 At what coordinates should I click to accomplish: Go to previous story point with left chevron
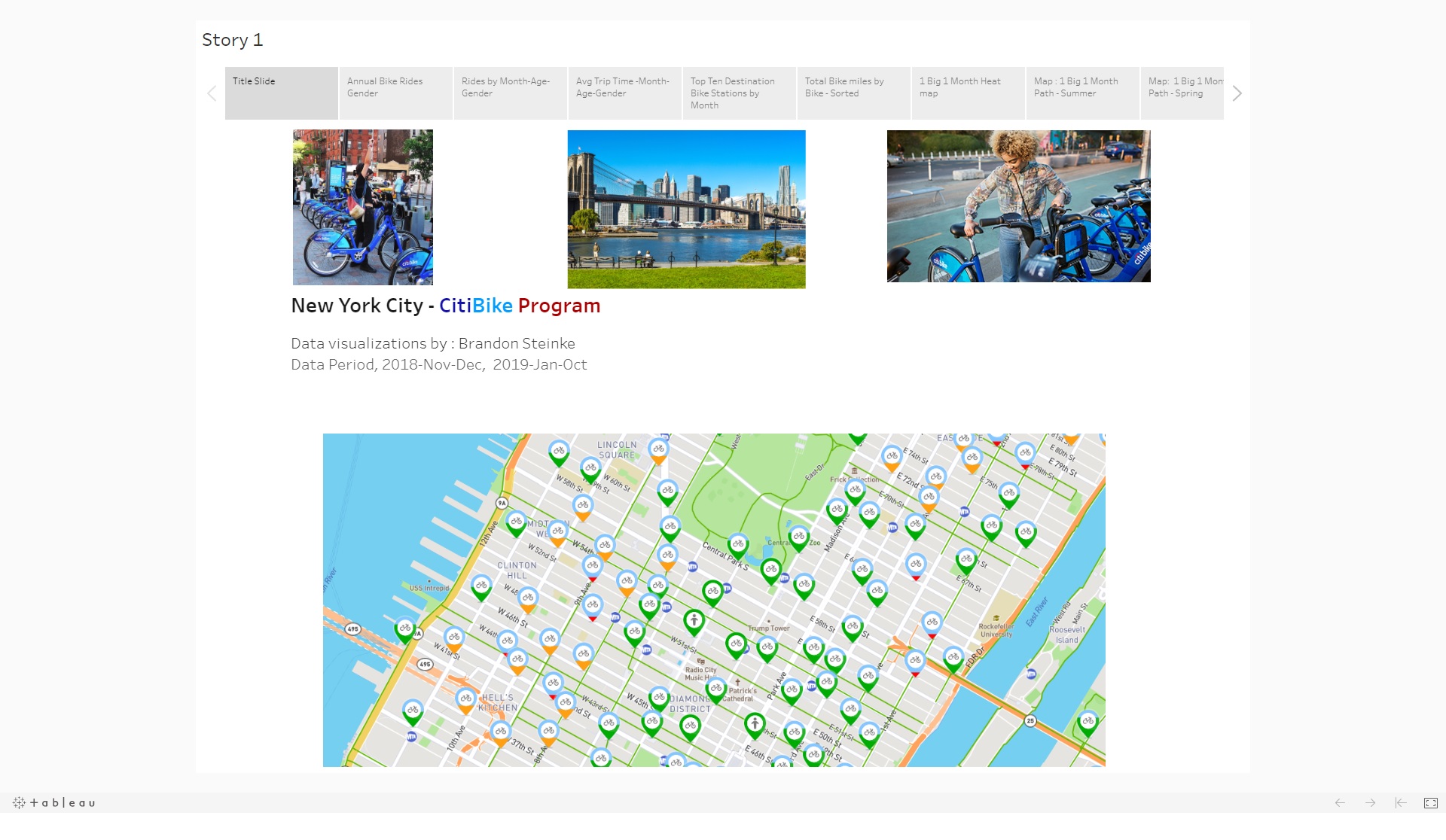212,93
